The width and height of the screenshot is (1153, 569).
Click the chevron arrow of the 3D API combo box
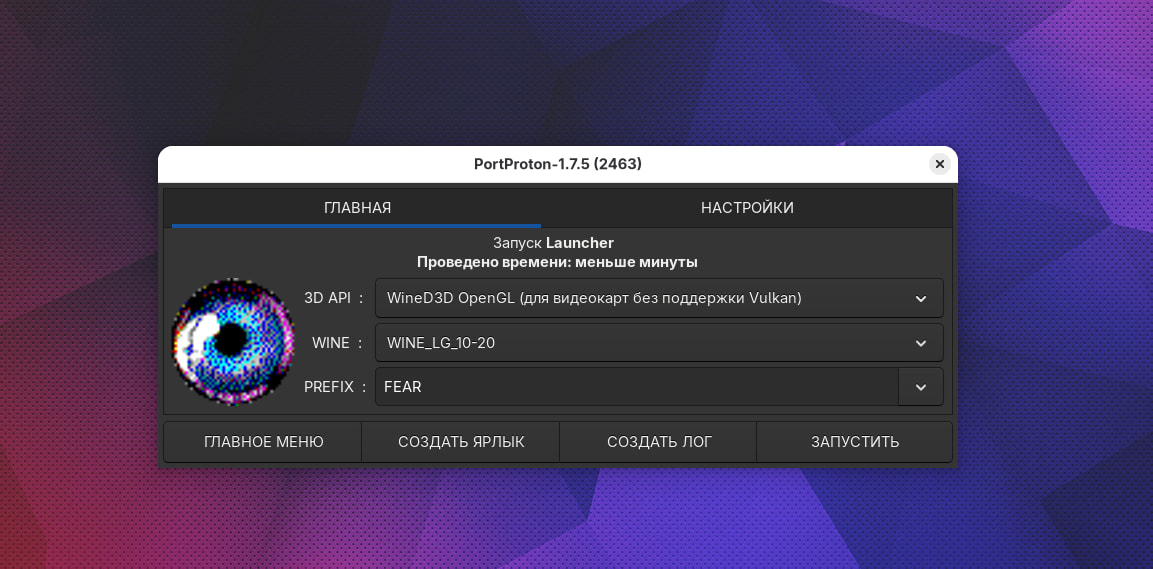pos(920,298)
